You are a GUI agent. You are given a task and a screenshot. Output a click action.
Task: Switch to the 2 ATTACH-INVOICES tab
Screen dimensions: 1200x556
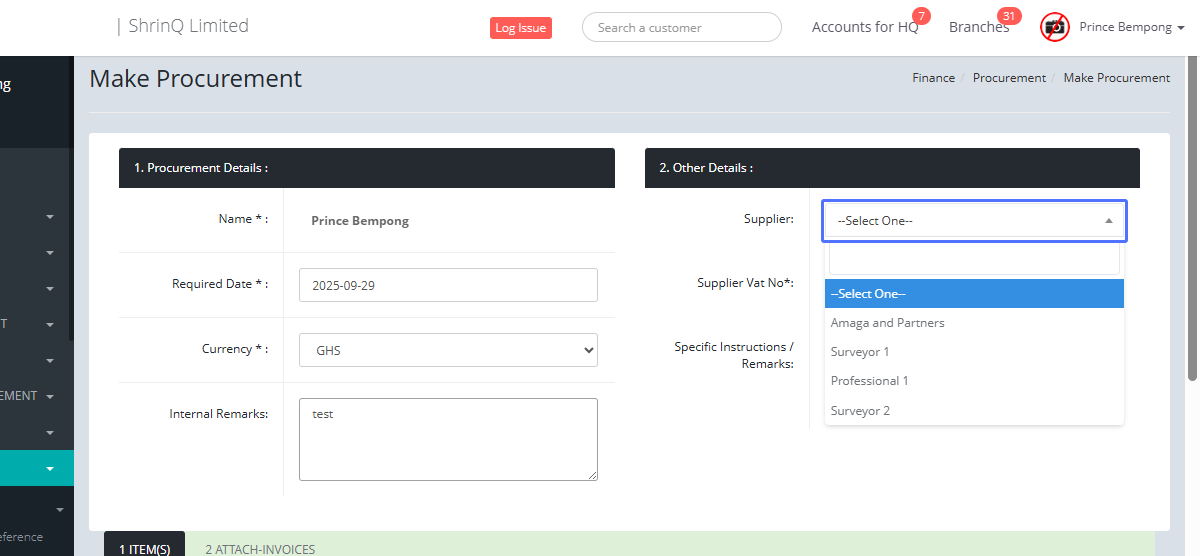pos(260,549)
